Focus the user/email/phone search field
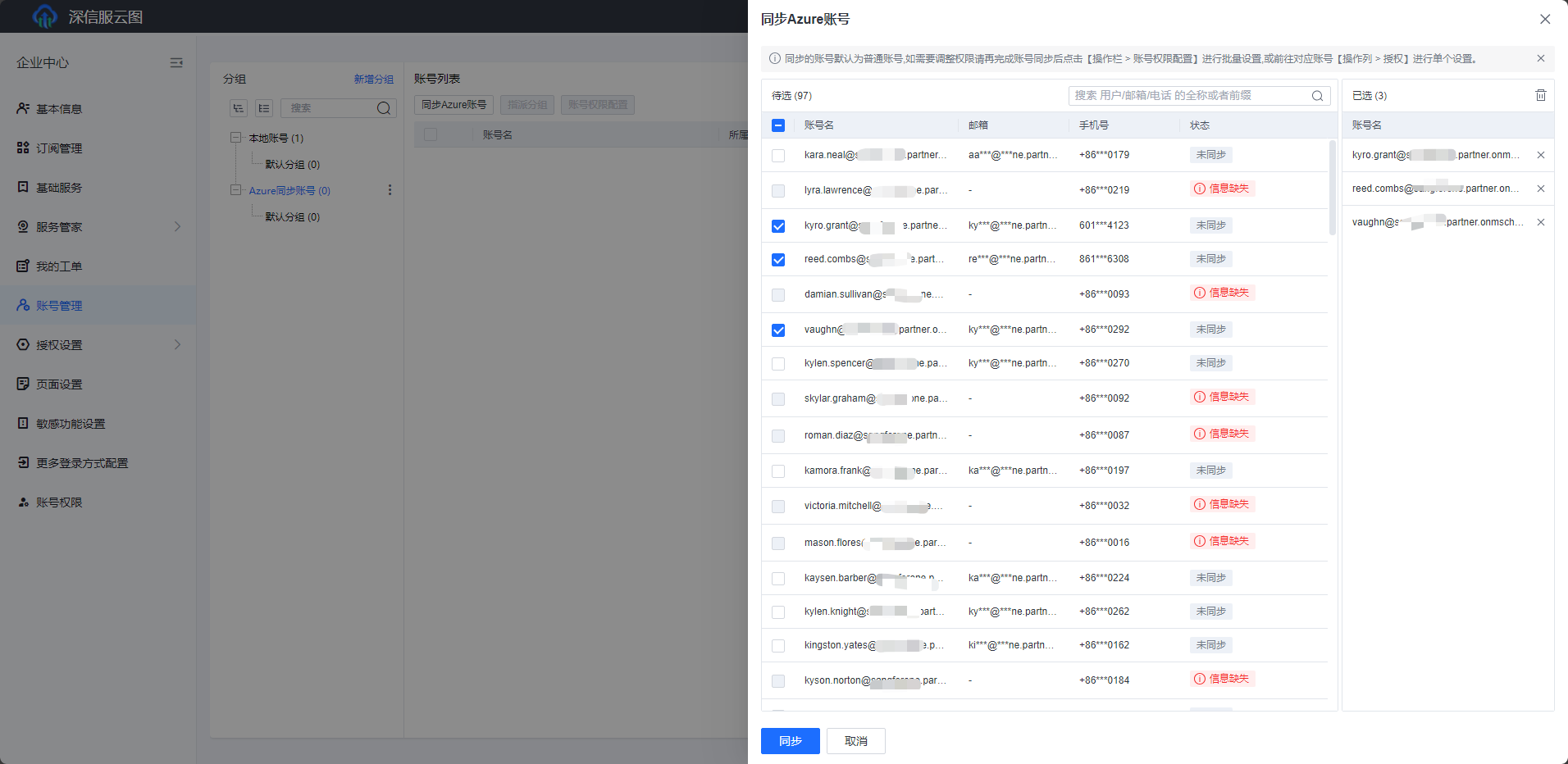This screenshot has width=1568, height=764. coord(1189,96)
